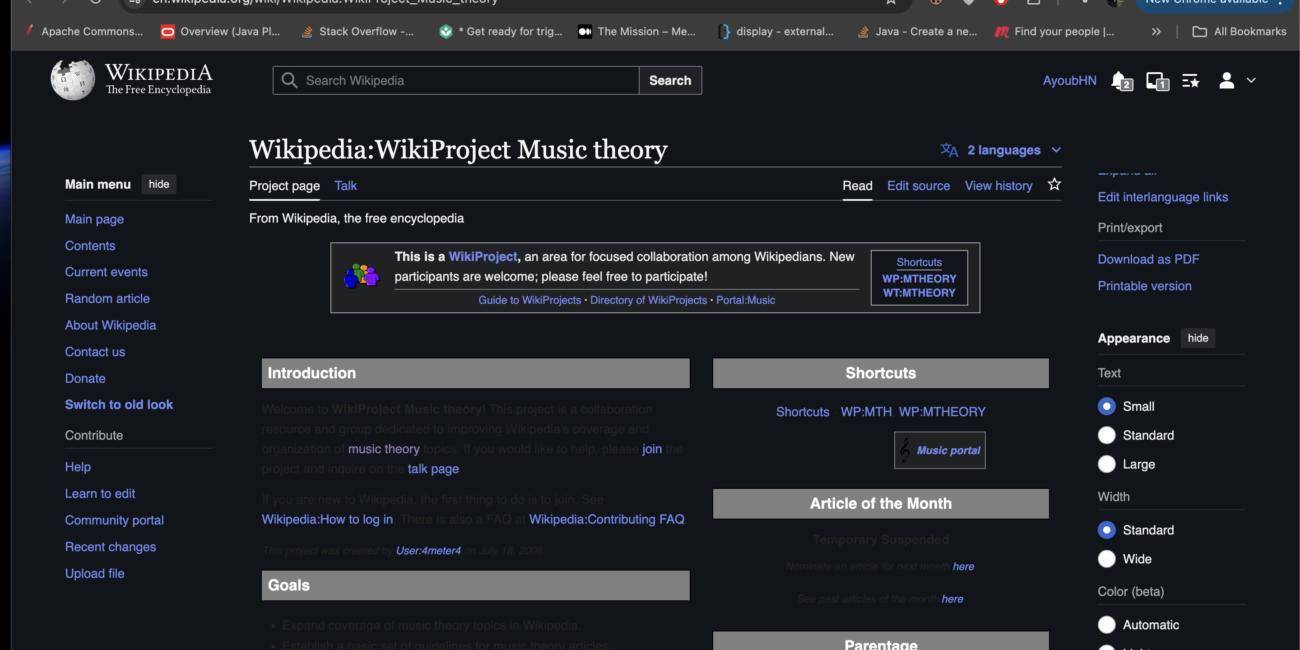
Task: Select the Project page tab
Action: pos(284,186)
